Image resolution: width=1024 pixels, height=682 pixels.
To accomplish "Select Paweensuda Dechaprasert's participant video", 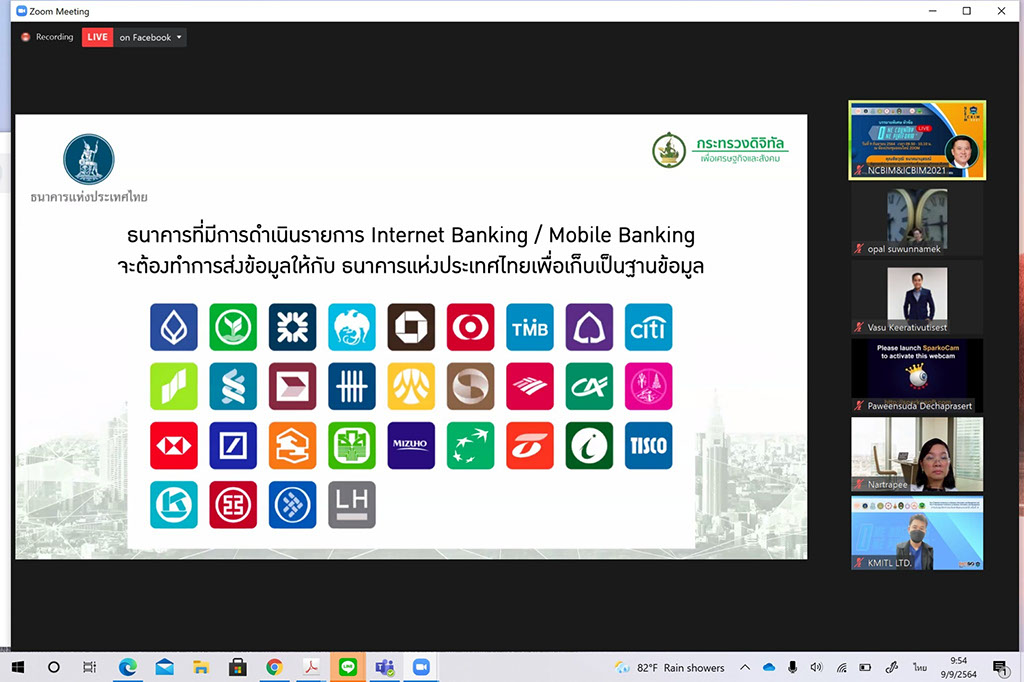I will [917, 375].
